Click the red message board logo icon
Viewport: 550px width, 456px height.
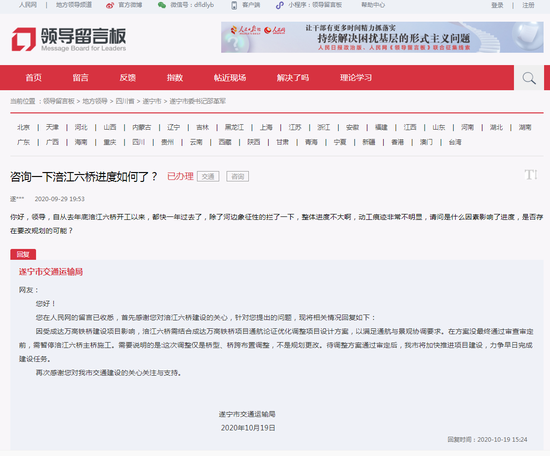coord(24,39)
